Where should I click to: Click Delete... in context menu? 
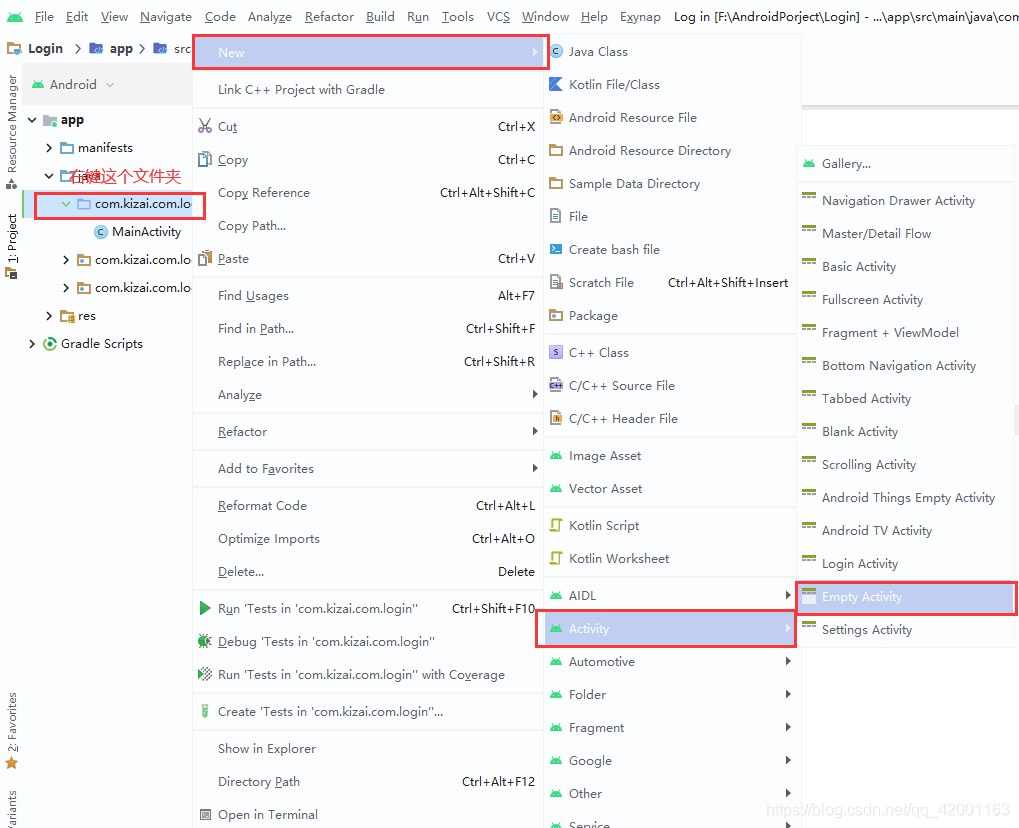pos(368,571)
